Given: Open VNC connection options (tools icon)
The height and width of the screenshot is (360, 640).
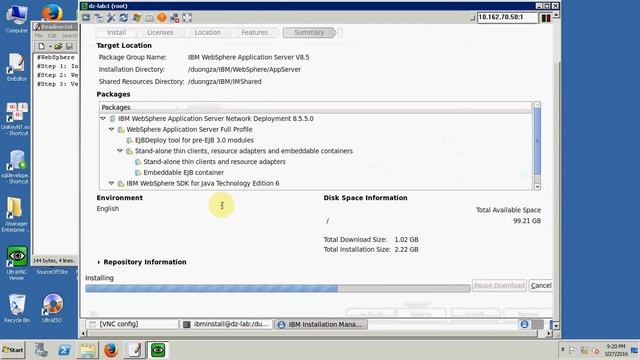Looking at the screenshot, I should (x=111, y=18).
